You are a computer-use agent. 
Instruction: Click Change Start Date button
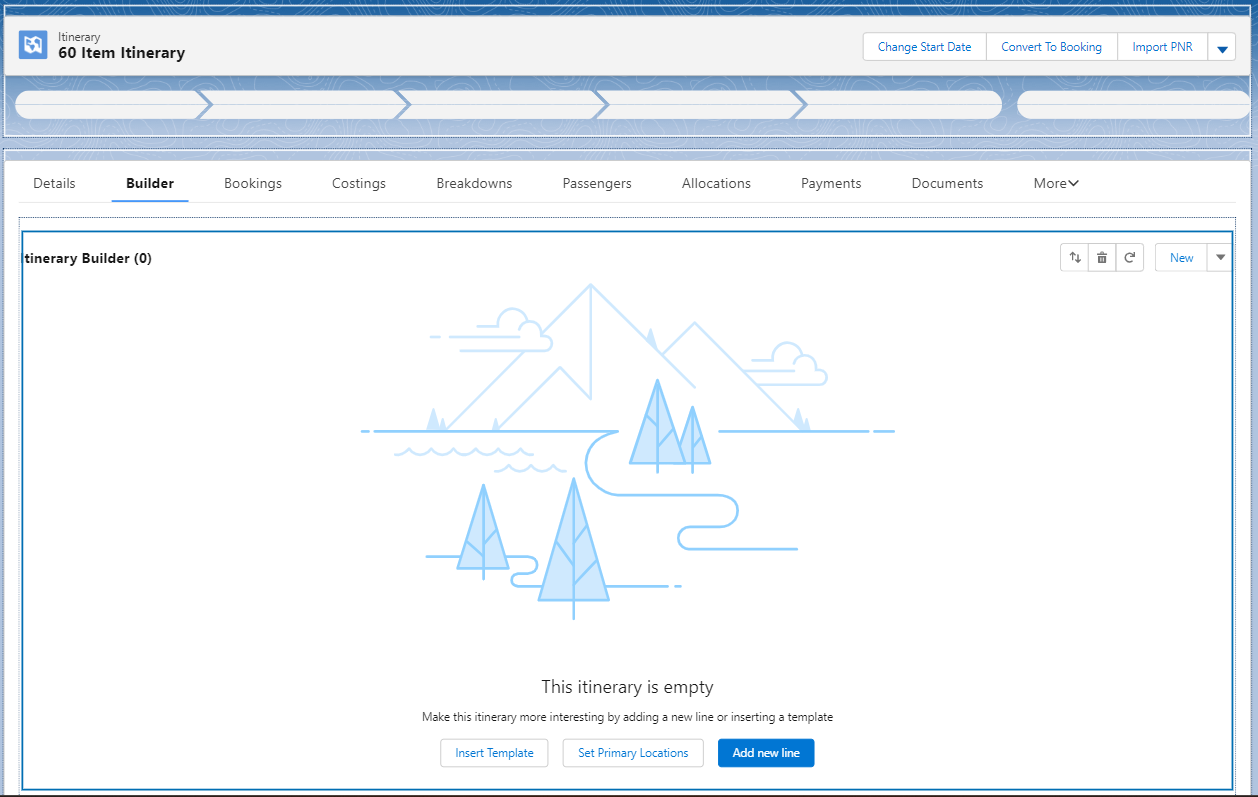click(924, 47)
